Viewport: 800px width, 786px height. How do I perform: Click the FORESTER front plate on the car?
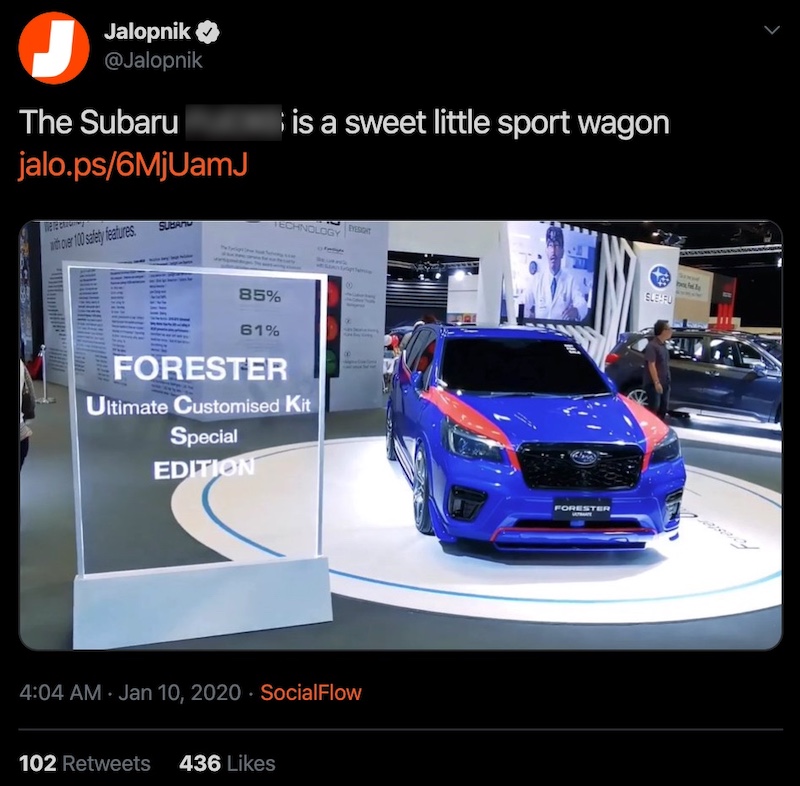[582, 510]
